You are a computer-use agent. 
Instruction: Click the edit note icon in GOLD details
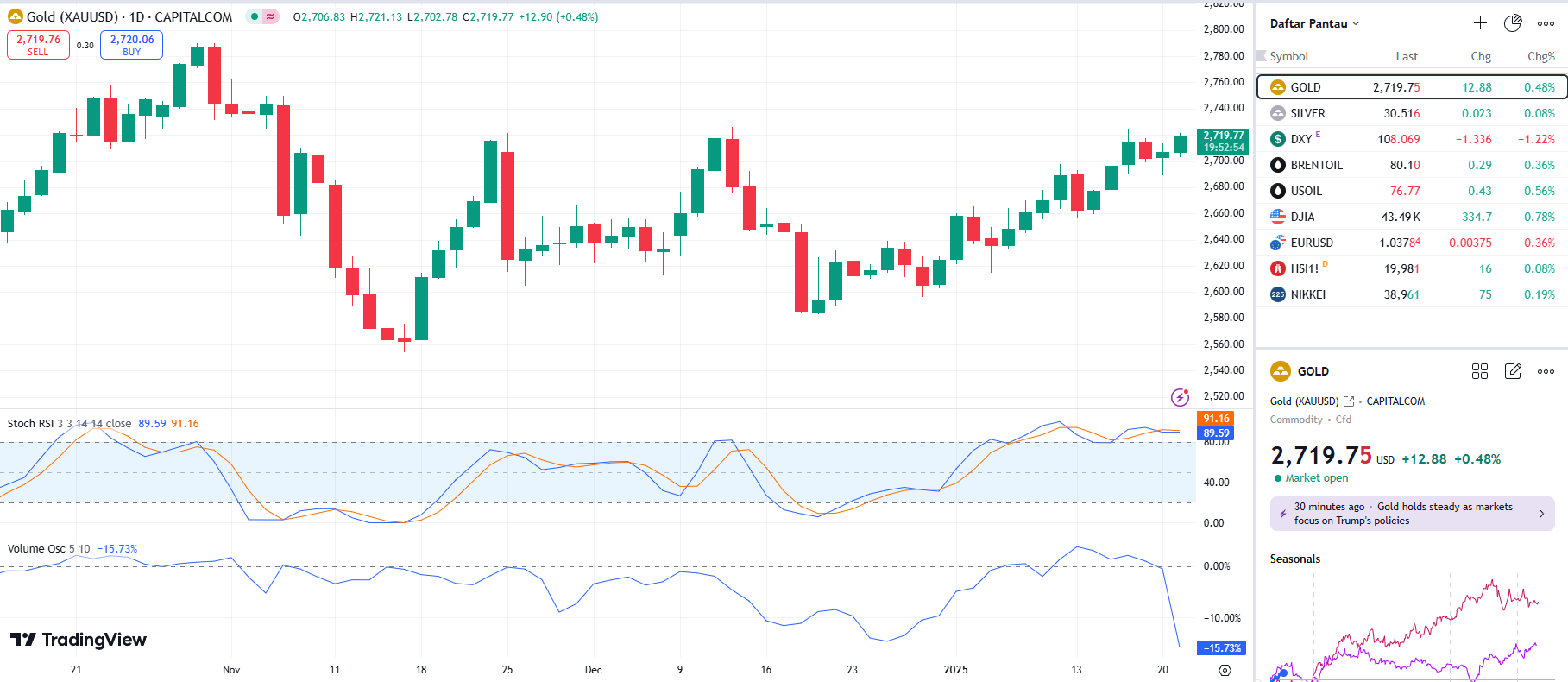(x=1513, y=371)
